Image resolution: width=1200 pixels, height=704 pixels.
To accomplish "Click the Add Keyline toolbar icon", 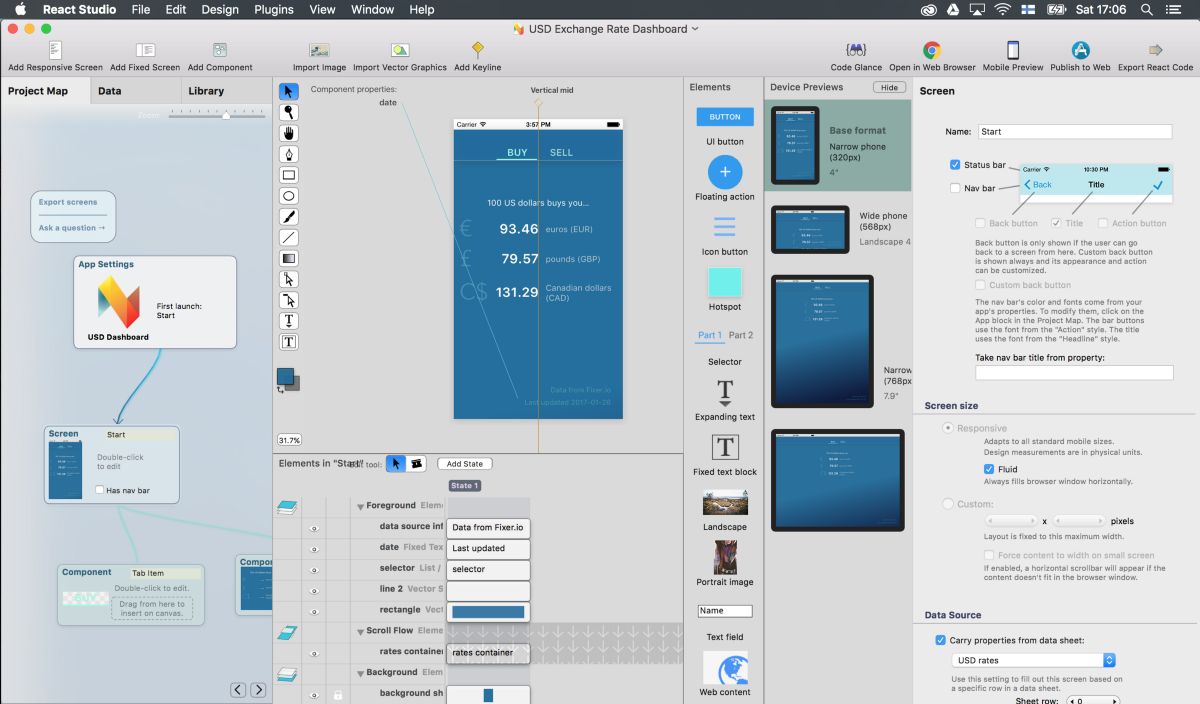I will 477,51.
